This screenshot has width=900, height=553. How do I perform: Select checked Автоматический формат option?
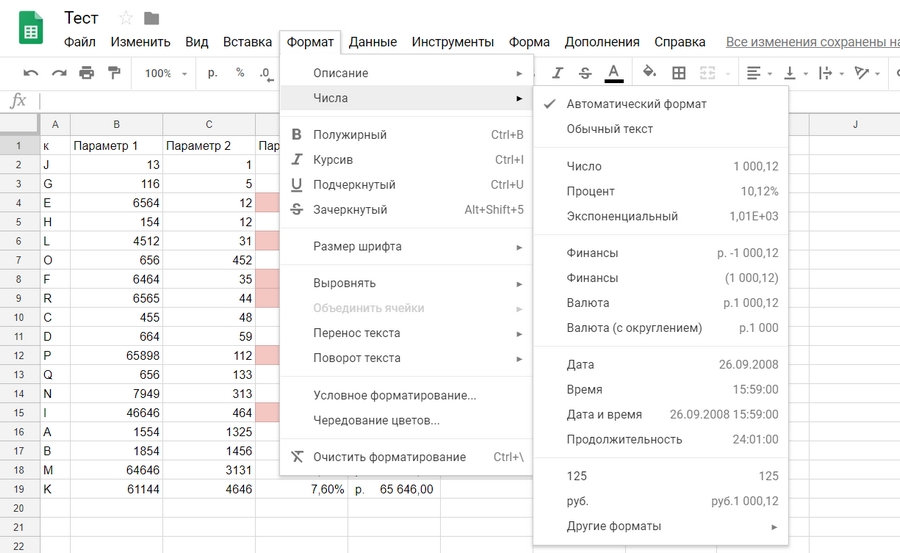pyautogui.click(x=636, y=104)
